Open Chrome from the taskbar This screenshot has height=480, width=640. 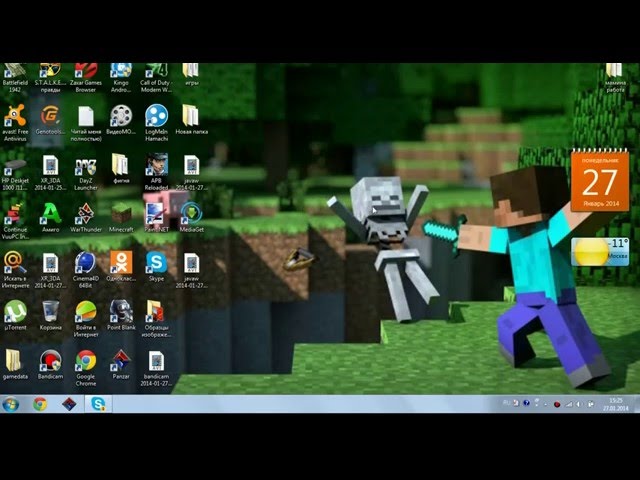coord(40,404)
